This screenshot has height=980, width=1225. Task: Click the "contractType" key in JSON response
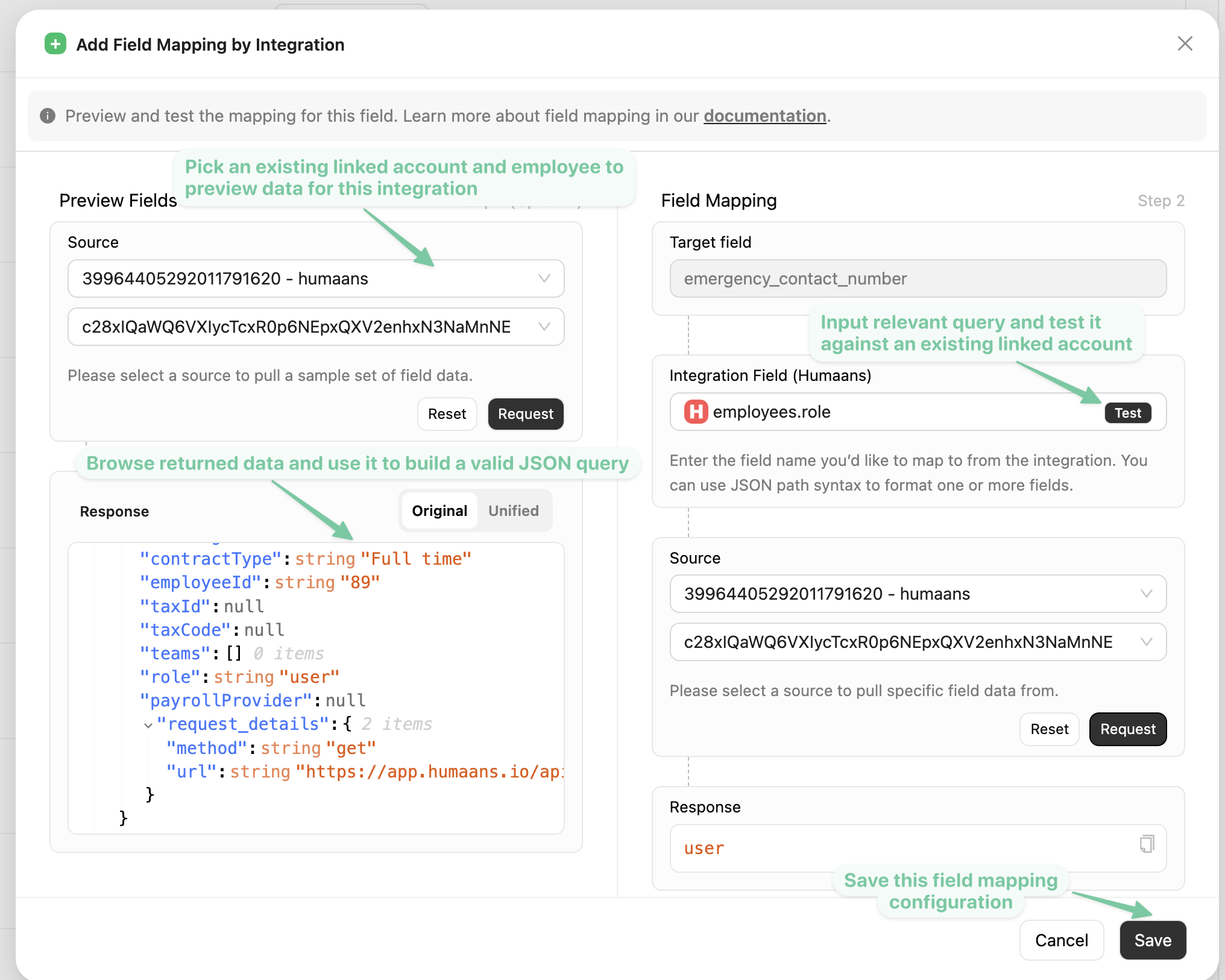click(x=210, y=559)
